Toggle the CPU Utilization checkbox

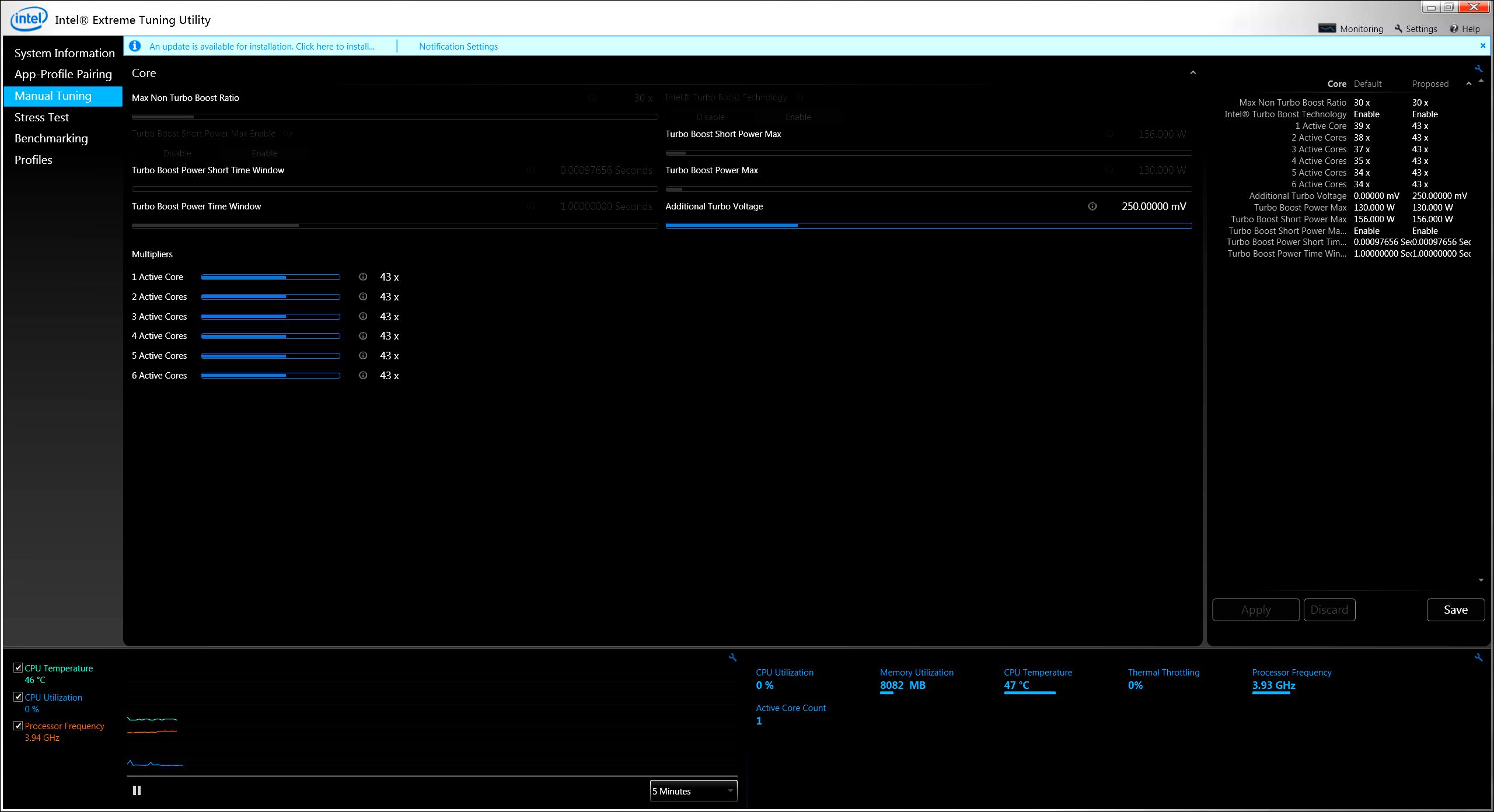pyautogui.click(x=18, y=697)
